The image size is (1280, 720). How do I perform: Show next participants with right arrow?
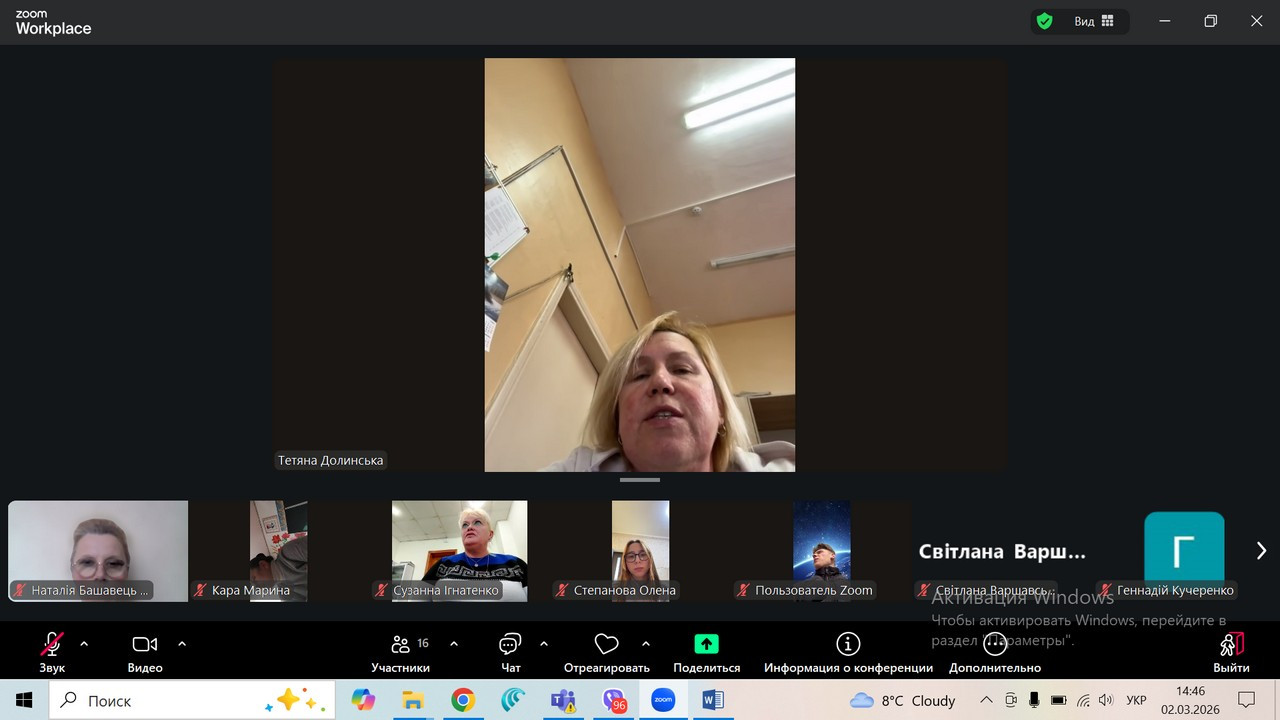click(x=1260, y=551)
